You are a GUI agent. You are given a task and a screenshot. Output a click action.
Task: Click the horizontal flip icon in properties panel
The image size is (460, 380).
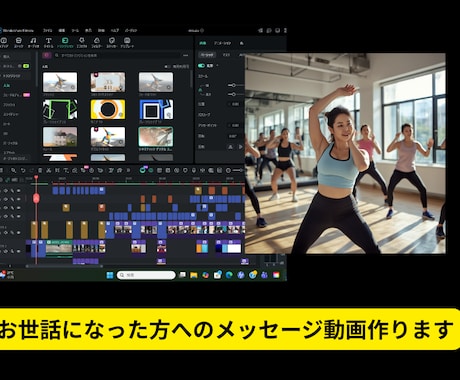(230, 147)
